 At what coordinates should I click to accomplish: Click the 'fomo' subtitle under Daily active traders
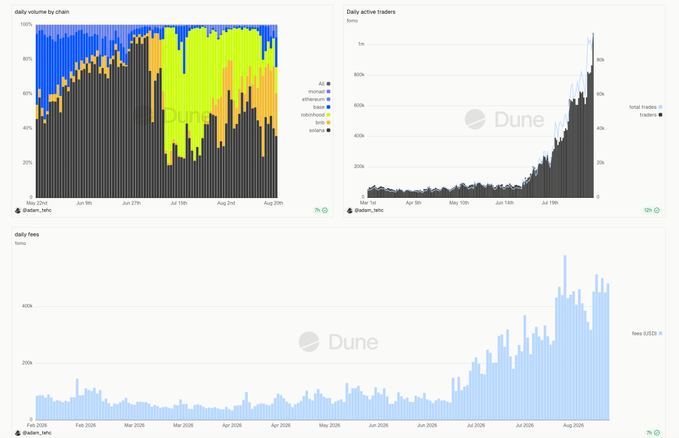pos(352,20)
